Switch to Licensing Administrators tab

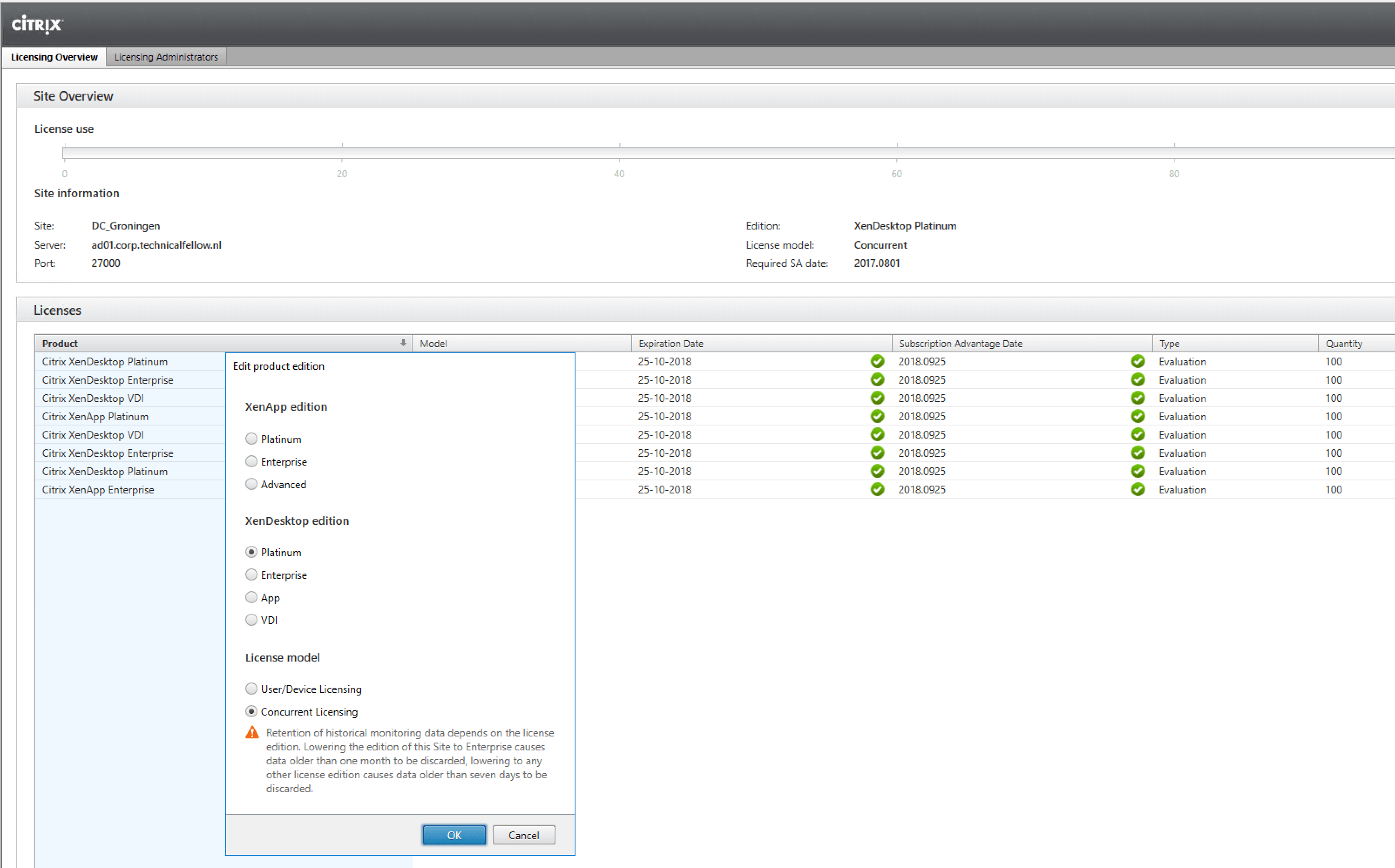[x=166, y=57]
